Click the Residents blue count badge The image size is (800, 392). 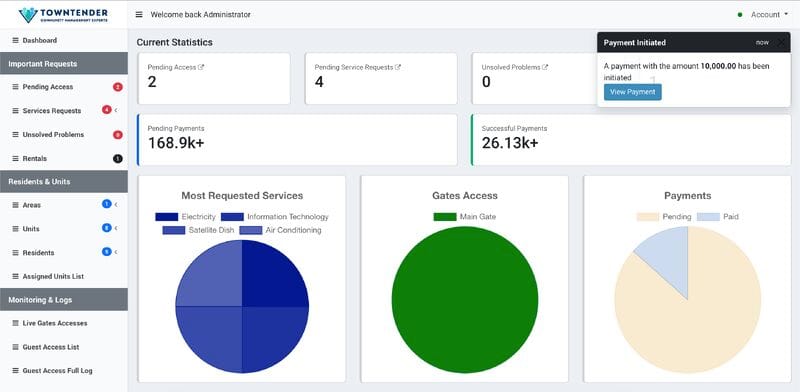pyautogui.click(x=106, y=252)
